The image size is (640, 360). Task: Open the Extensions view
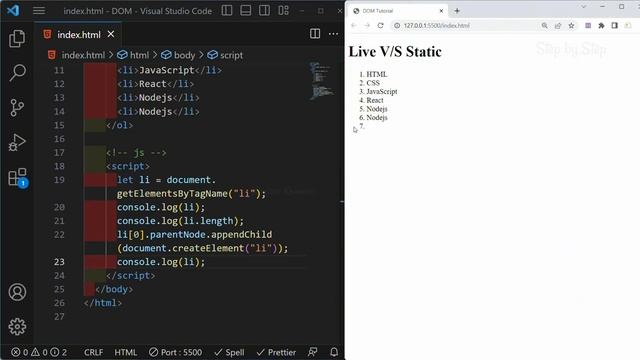17,177
